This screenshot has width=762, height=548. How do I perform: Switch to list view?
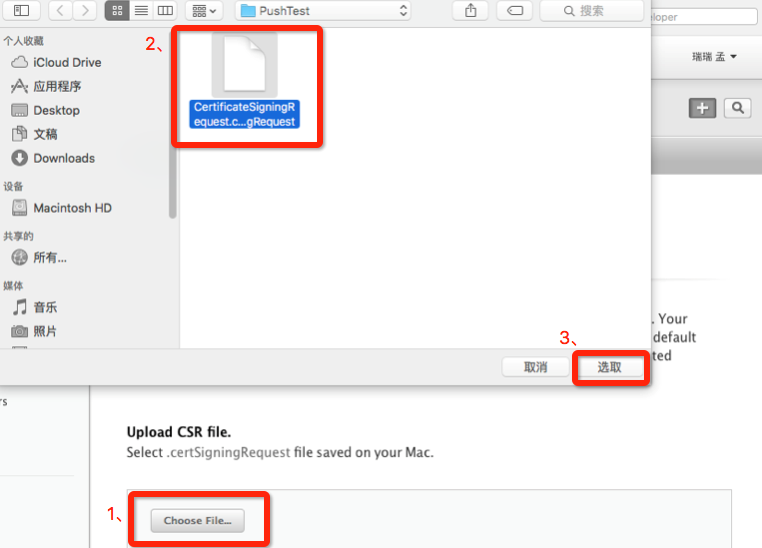(x=141, y=10)
